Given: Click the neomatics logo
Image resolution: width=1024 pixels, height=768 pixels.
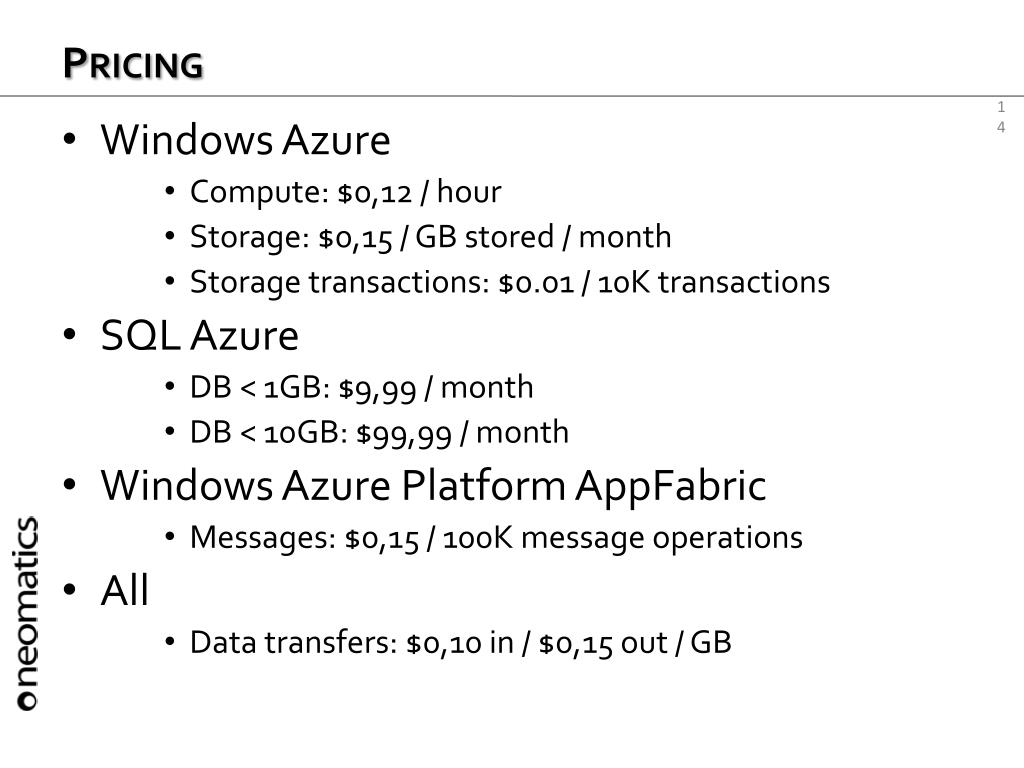Looking at the screenshot, I should click(x=27, y=613).
